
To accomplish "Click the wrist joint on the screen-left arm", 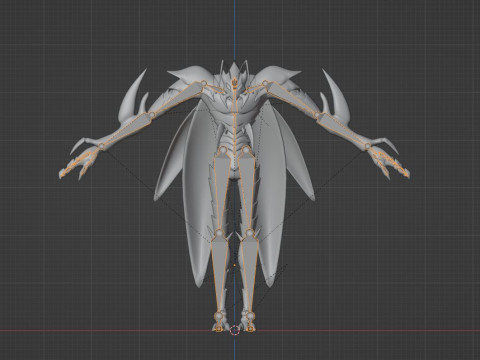I will pos(101,146).
